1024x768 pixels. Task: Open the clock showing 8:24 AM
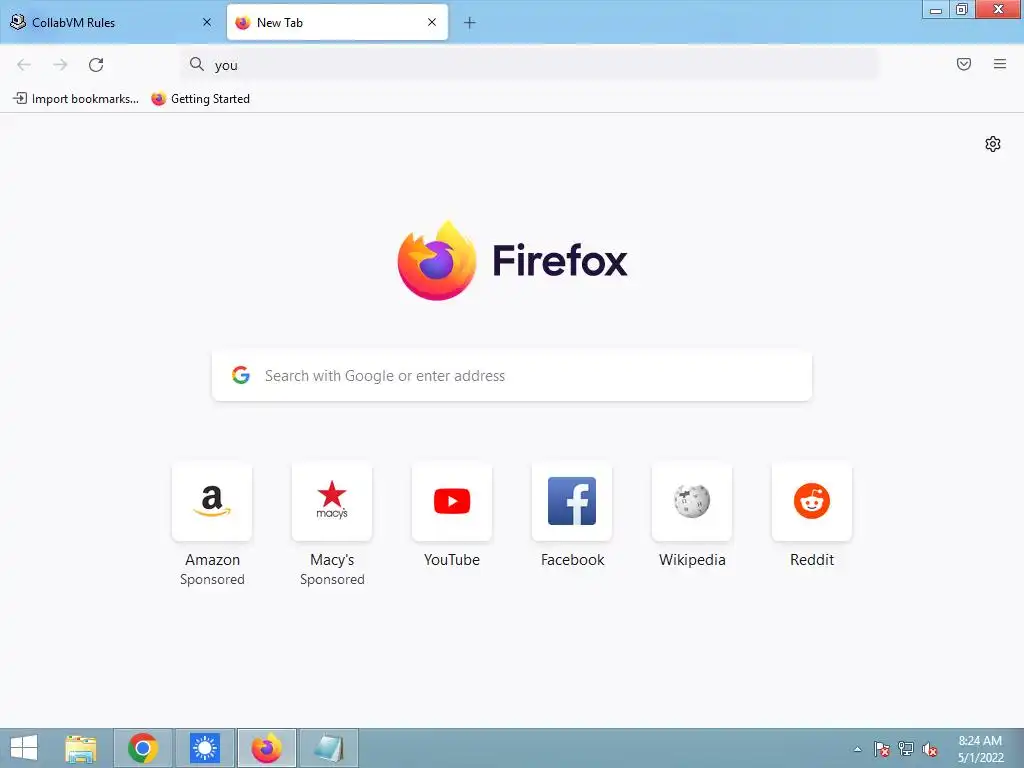(x=980, y=749)
